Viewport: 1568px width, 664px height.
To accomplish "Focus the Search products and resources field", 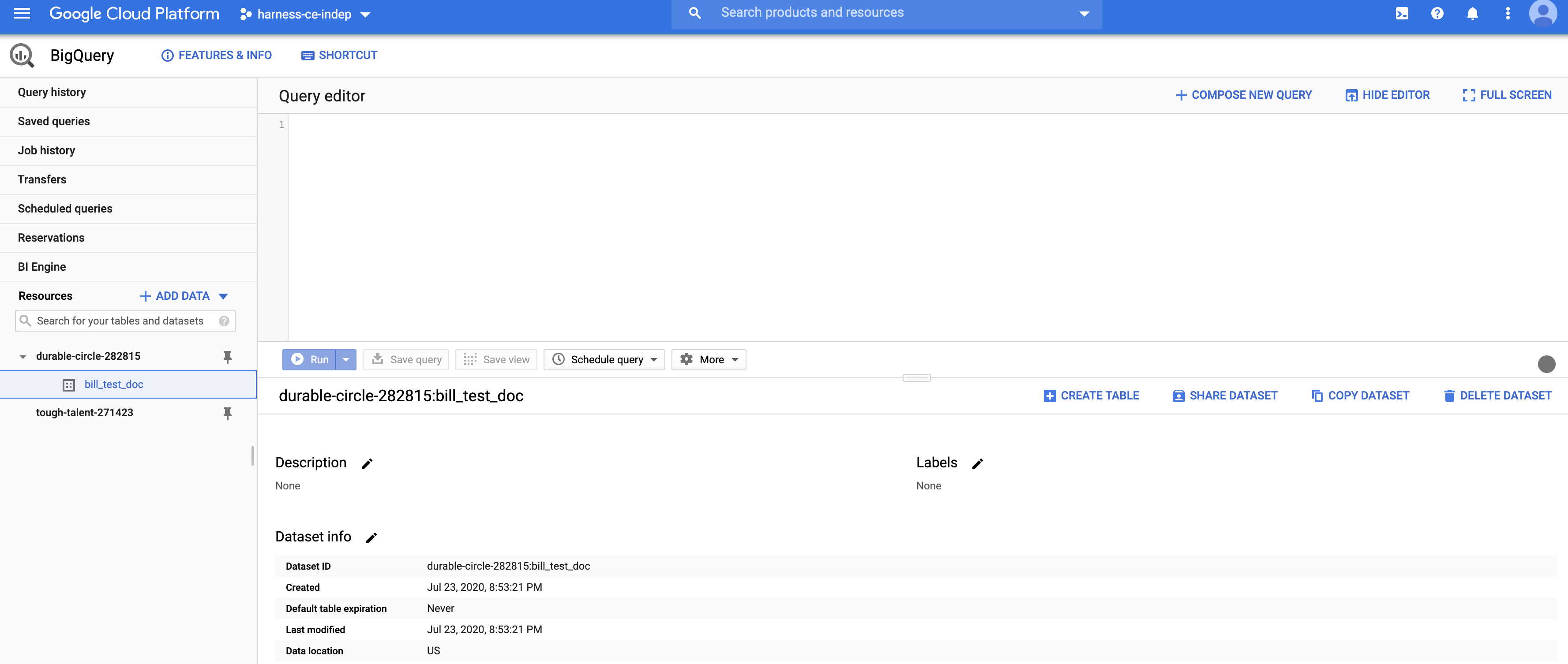I will pyautogui.click(x=886, y=13).
